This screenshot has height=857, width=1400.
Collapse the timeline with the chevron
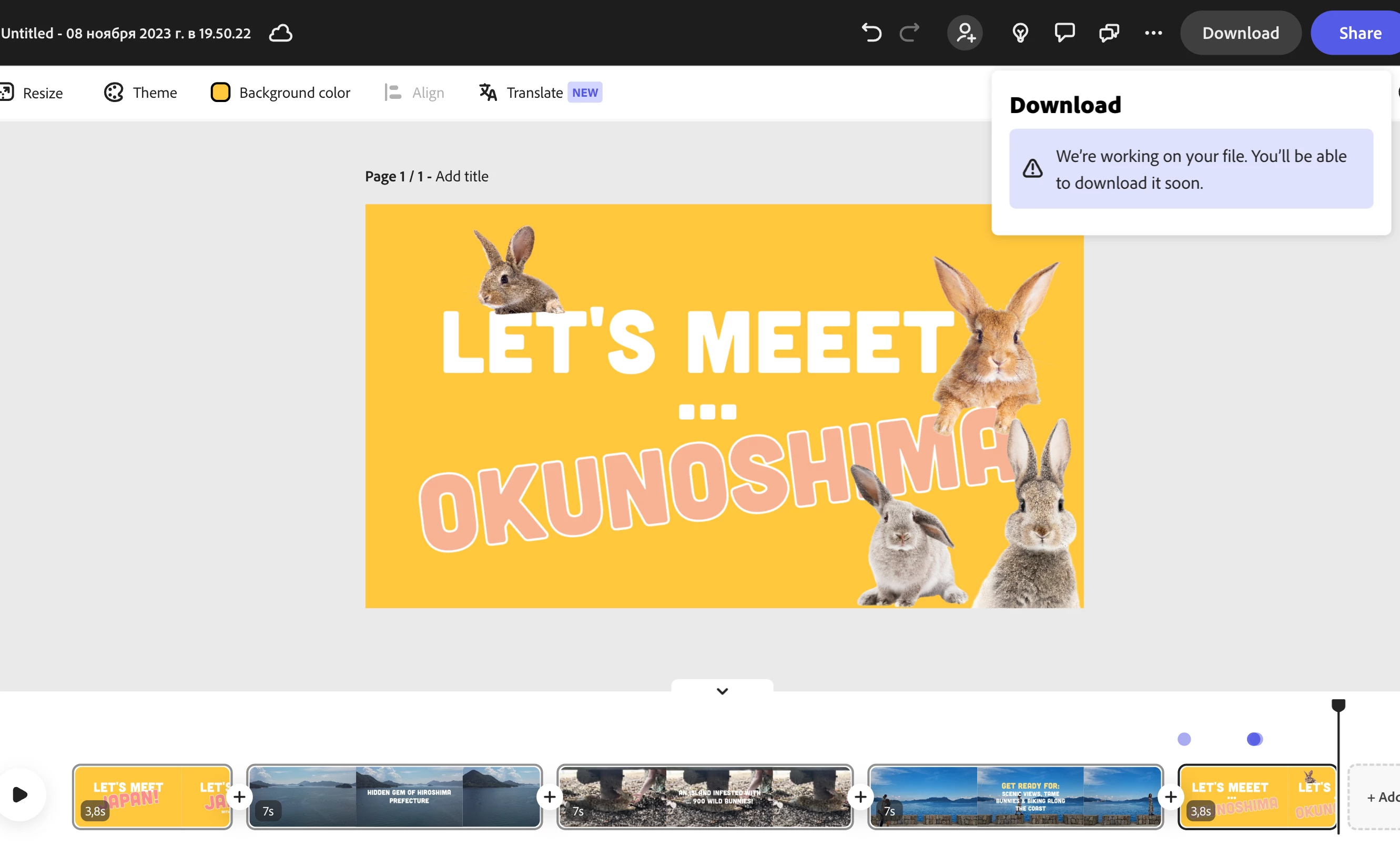point(722,691)
